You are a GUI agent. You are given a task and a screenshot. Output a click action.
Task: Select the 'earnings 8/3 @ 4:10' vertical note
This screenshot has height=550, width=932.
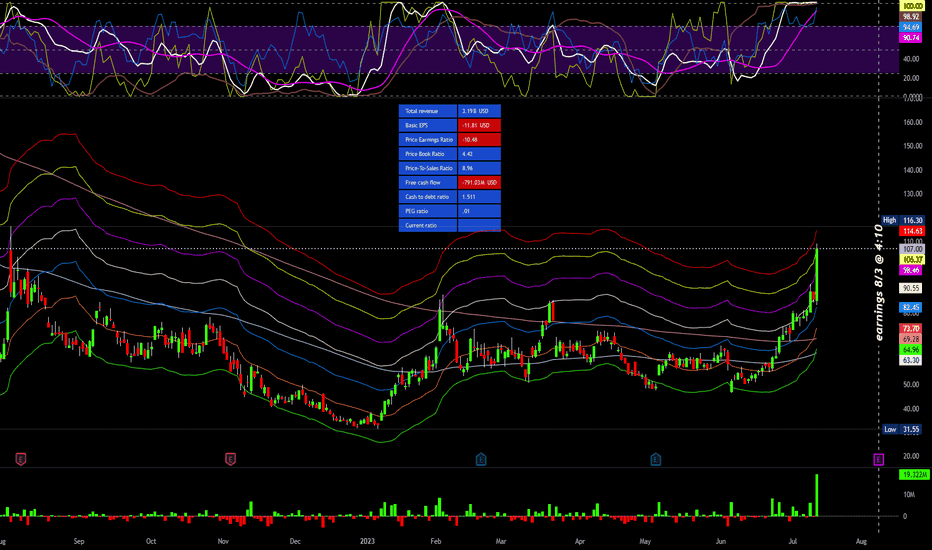pos(879,283)
